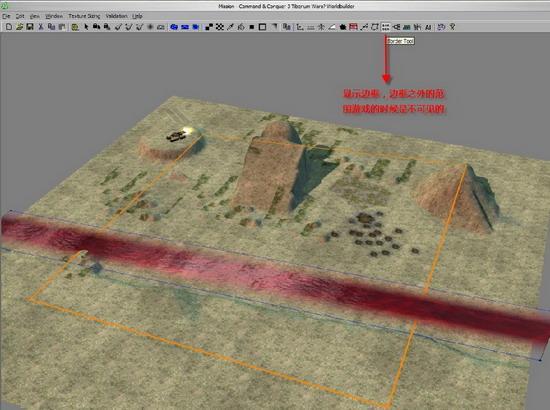Click the red grid icon
The width and height of the screenshot is (550, 410).
(353, 27)
